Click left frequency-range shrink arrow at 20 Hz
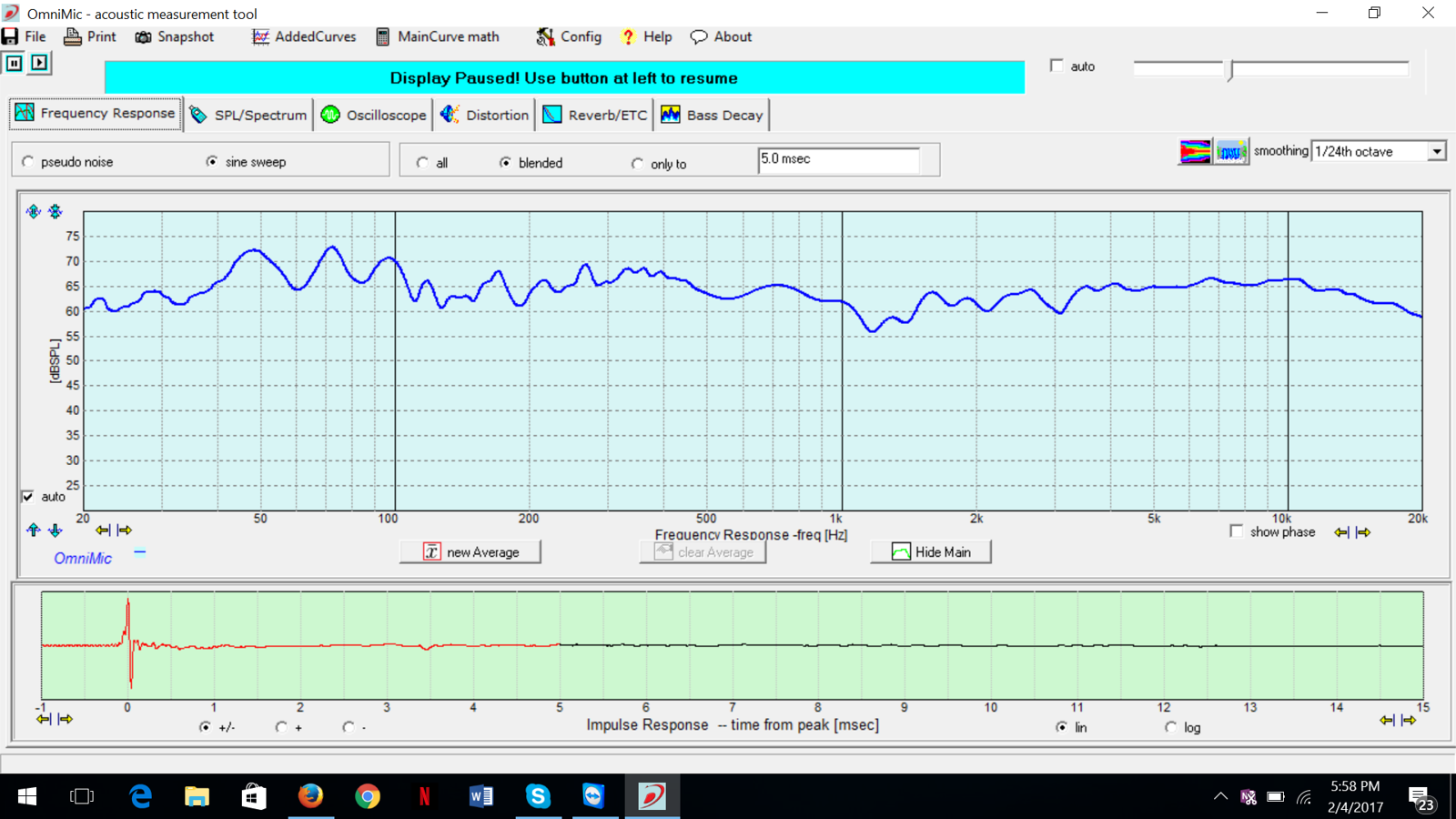Image resolution: width=1456 pixels, height=819 pixels. click(103, 530)
